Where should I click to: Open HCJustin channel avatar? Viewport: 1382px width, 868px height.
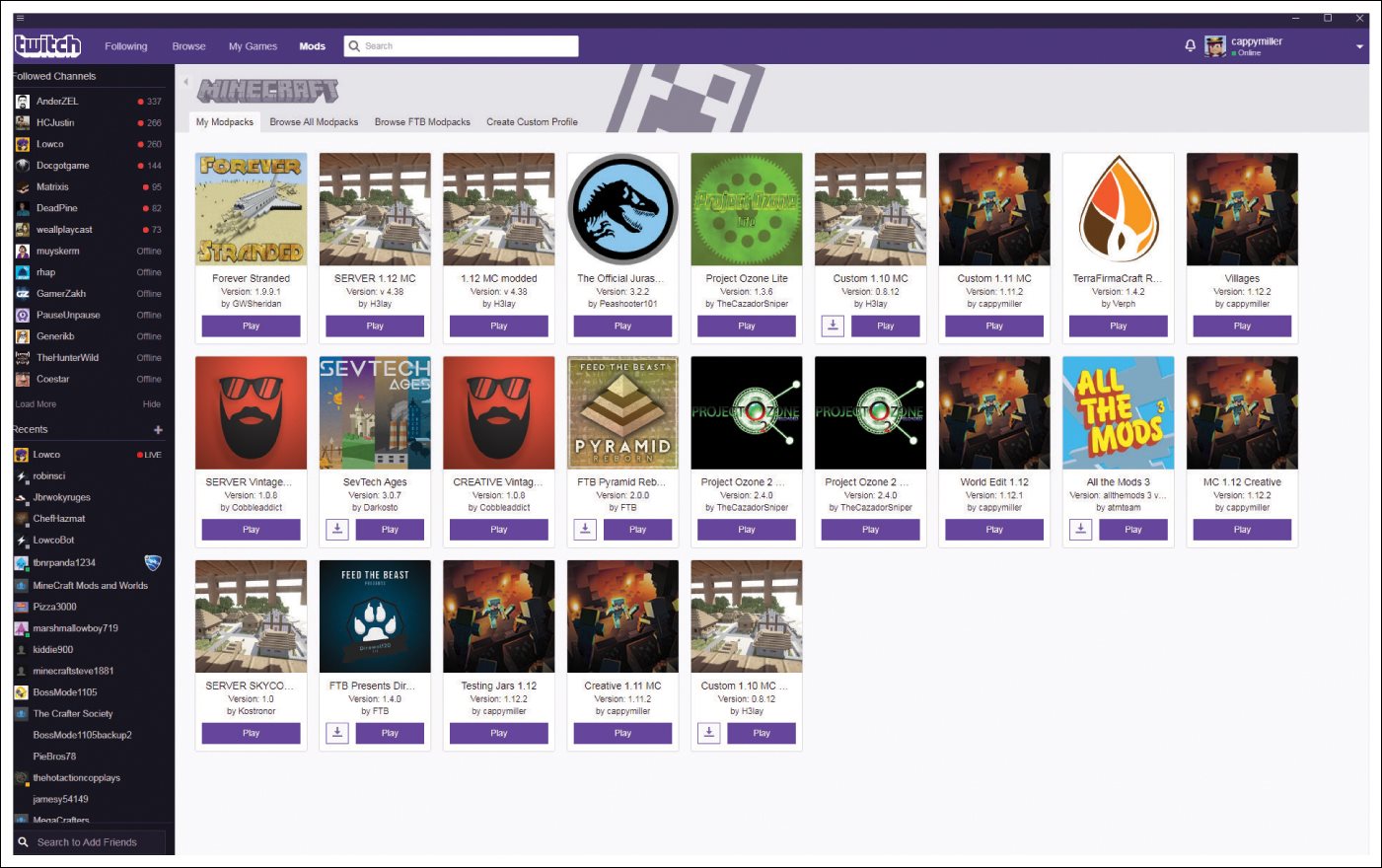(x=22, y=122)
